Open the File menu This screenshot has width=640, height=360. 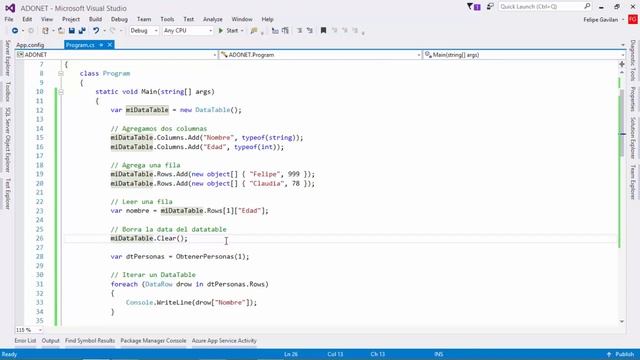click(9, 19)
